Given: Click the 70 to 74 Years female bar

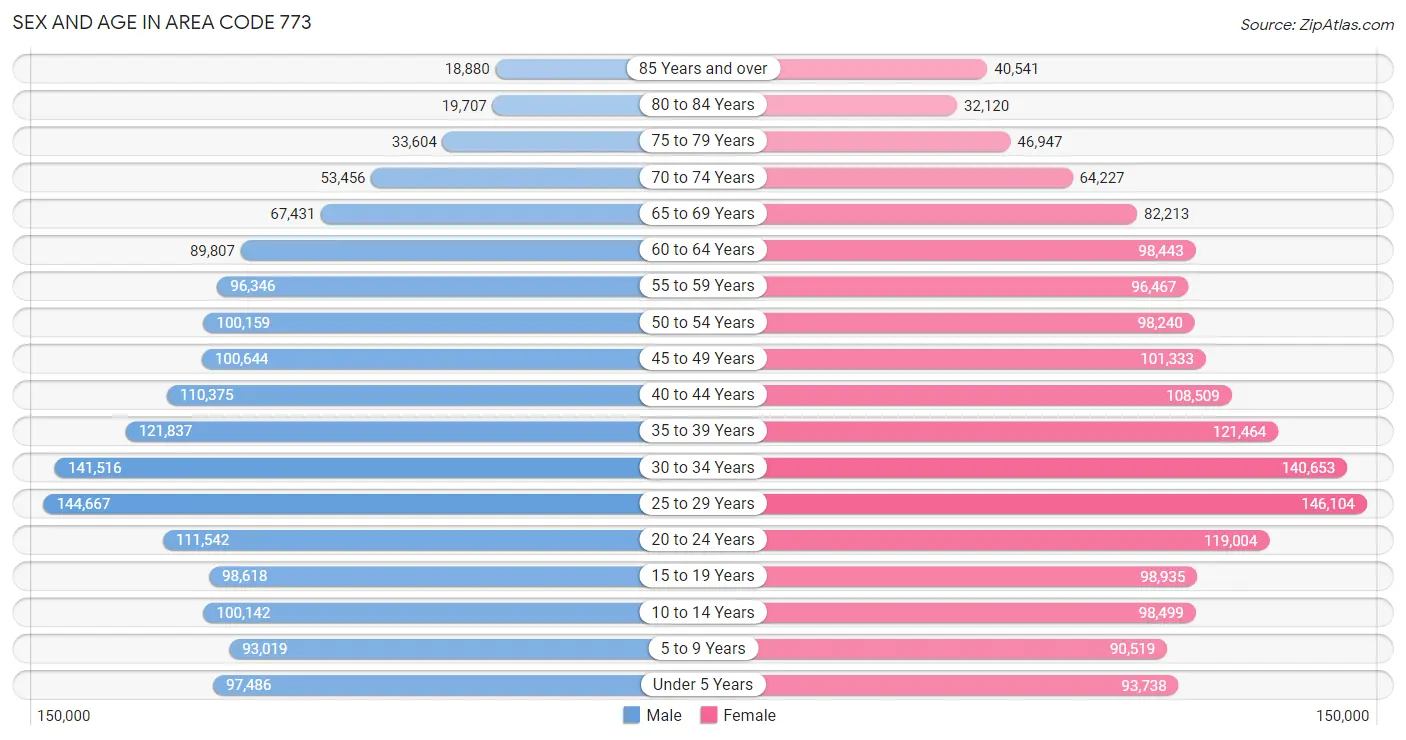Looking at the screenshot, I should click(x=888, y=178).
